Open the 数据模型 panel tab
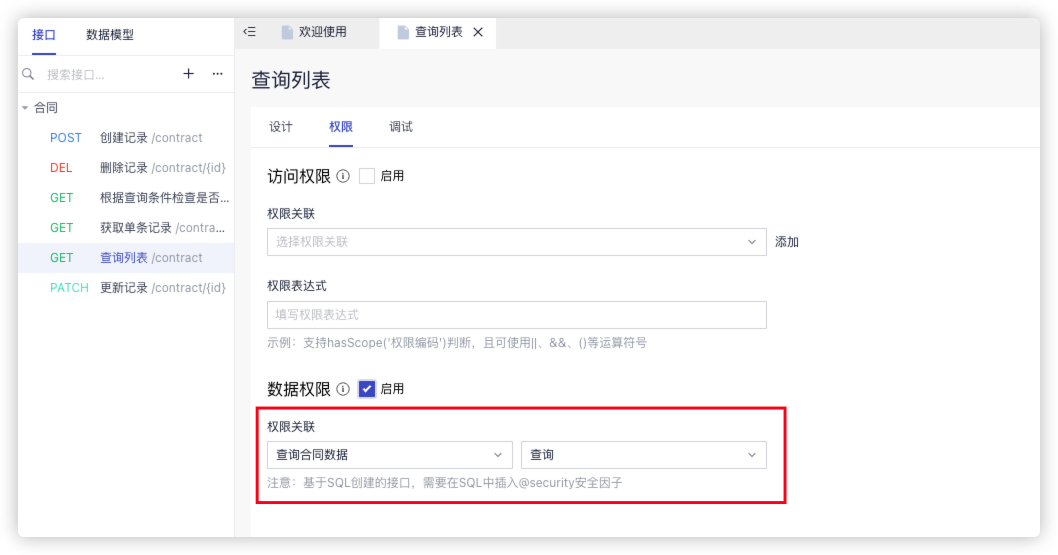 click(110, 35)
